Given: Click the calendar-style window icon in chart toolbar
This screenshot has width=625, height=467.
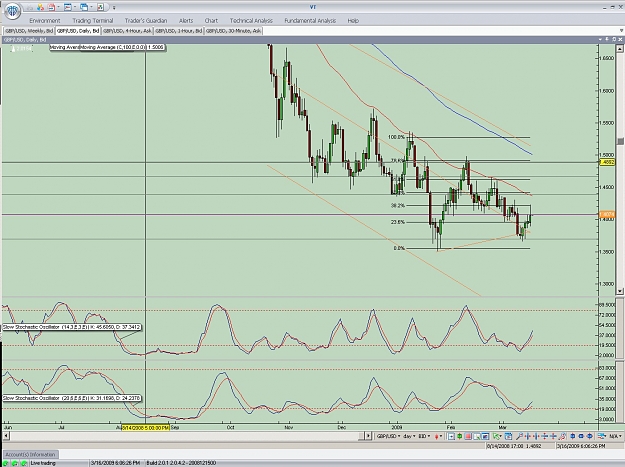Looking at the screenshot, I should click(508, 437).
